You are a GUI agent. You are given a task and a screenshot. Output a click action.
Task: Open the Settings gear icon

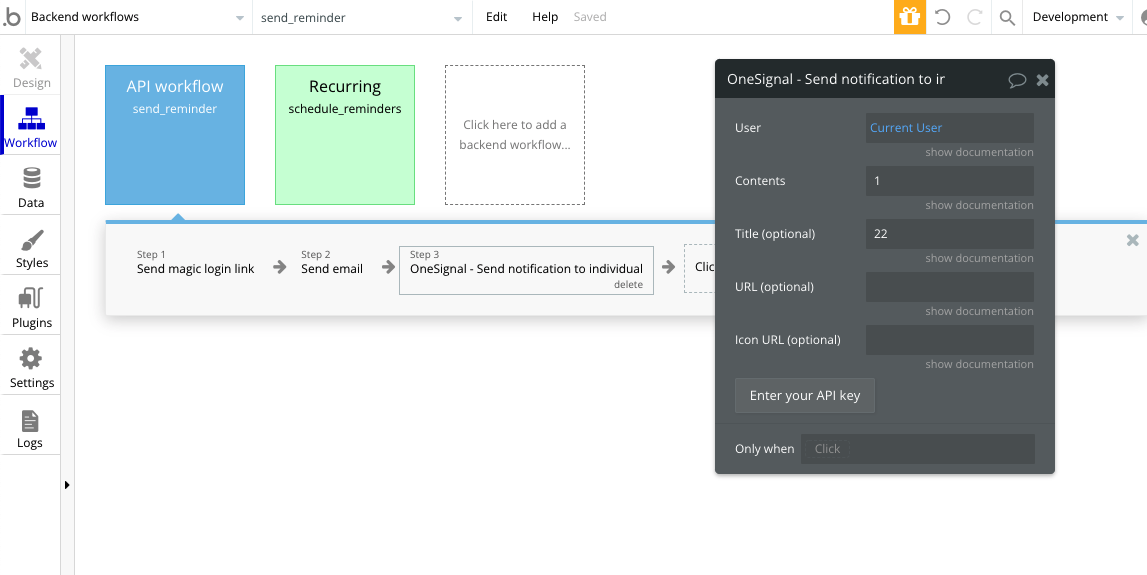pos(31,358)
